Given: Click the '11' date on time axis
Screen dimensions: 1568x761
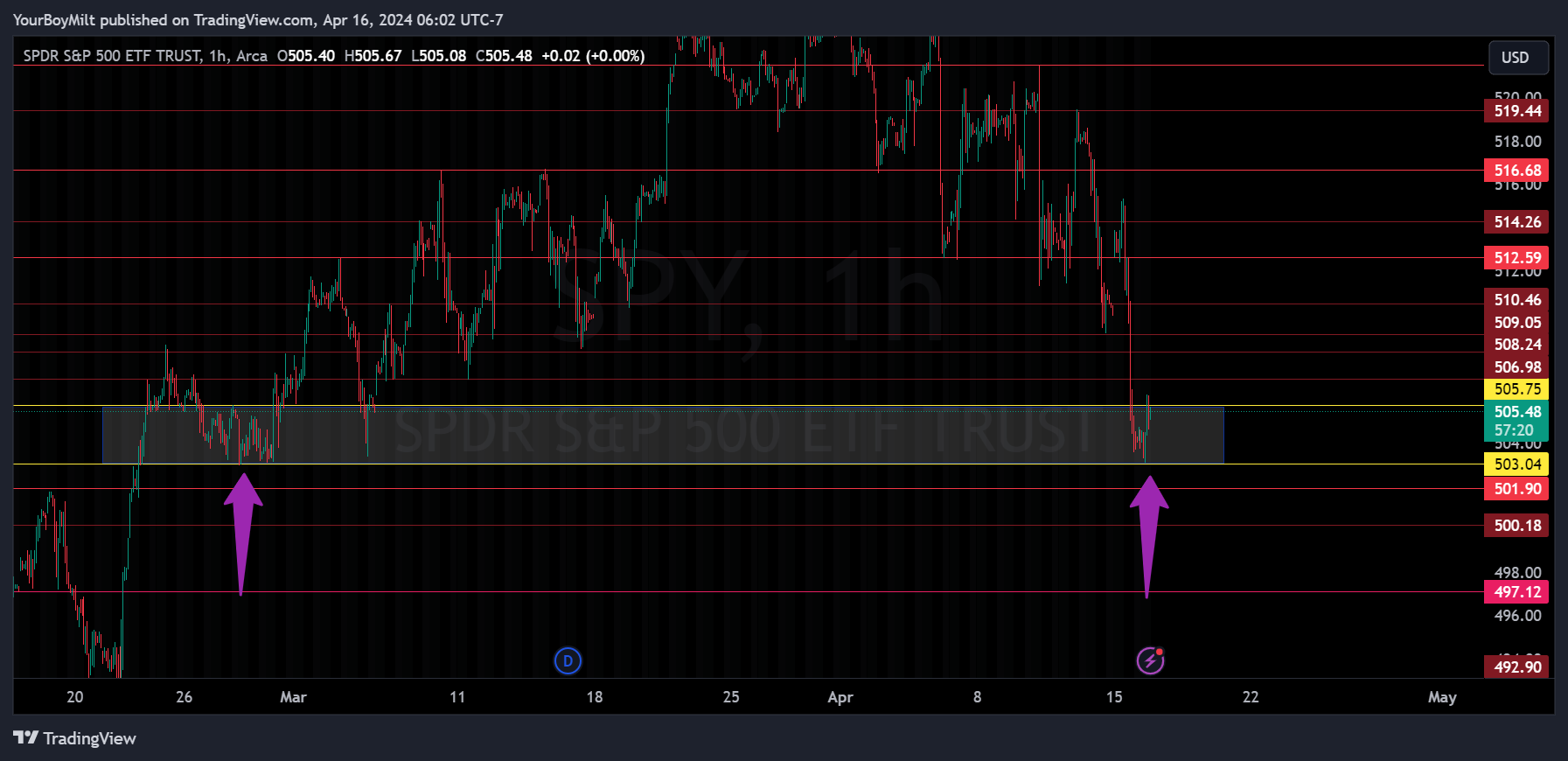Looking at the screenshot, I should tap(457, 697).
